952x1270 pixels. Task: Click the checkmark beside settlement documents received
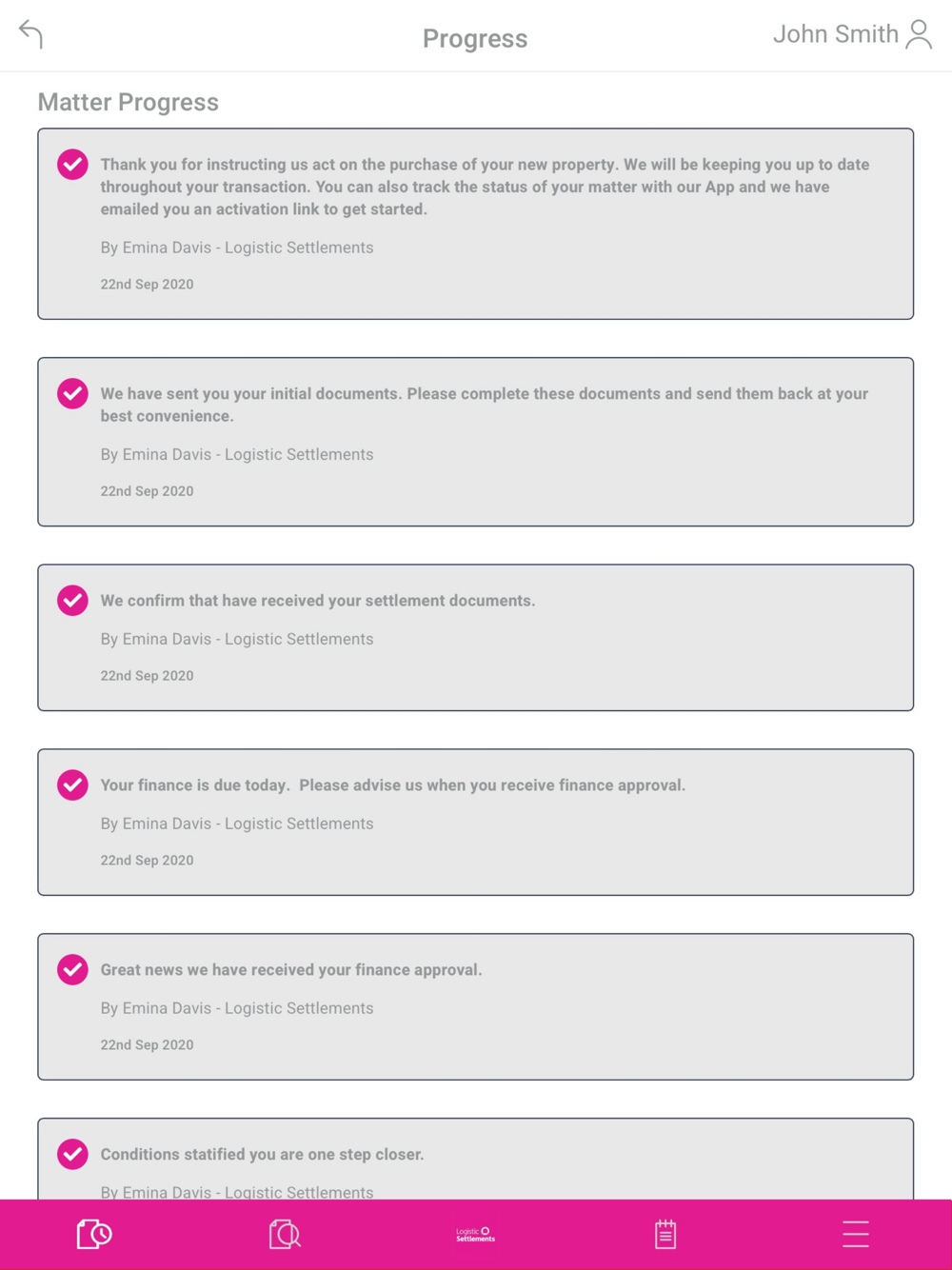(72, 601)
